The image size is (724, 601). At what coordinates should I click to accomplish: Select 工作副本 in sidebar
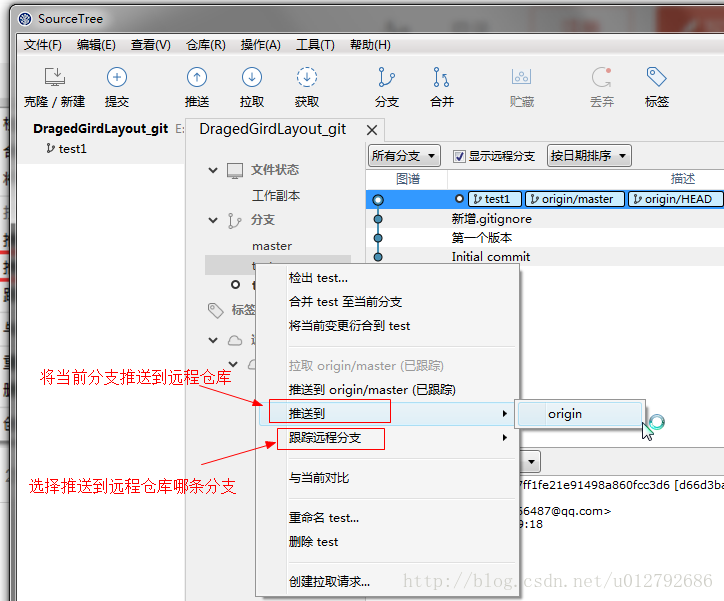(x=276, y=195)
